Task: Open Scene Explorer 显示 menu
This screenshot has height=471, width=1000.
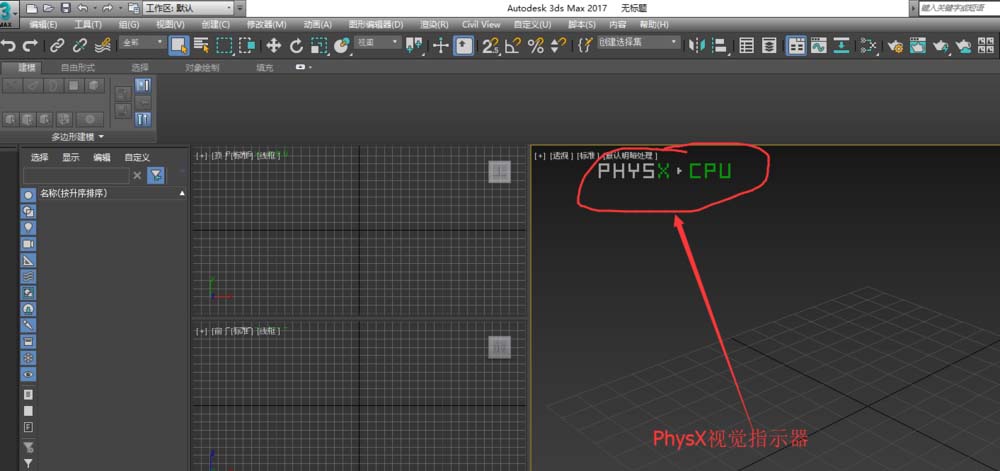Action: point(71,157)
